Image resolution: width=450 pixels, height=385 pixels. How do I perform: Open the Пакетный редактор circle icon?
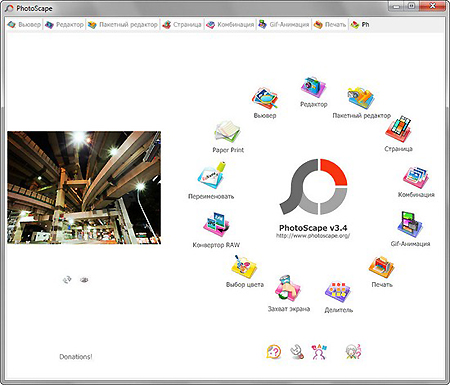point(361,98)
